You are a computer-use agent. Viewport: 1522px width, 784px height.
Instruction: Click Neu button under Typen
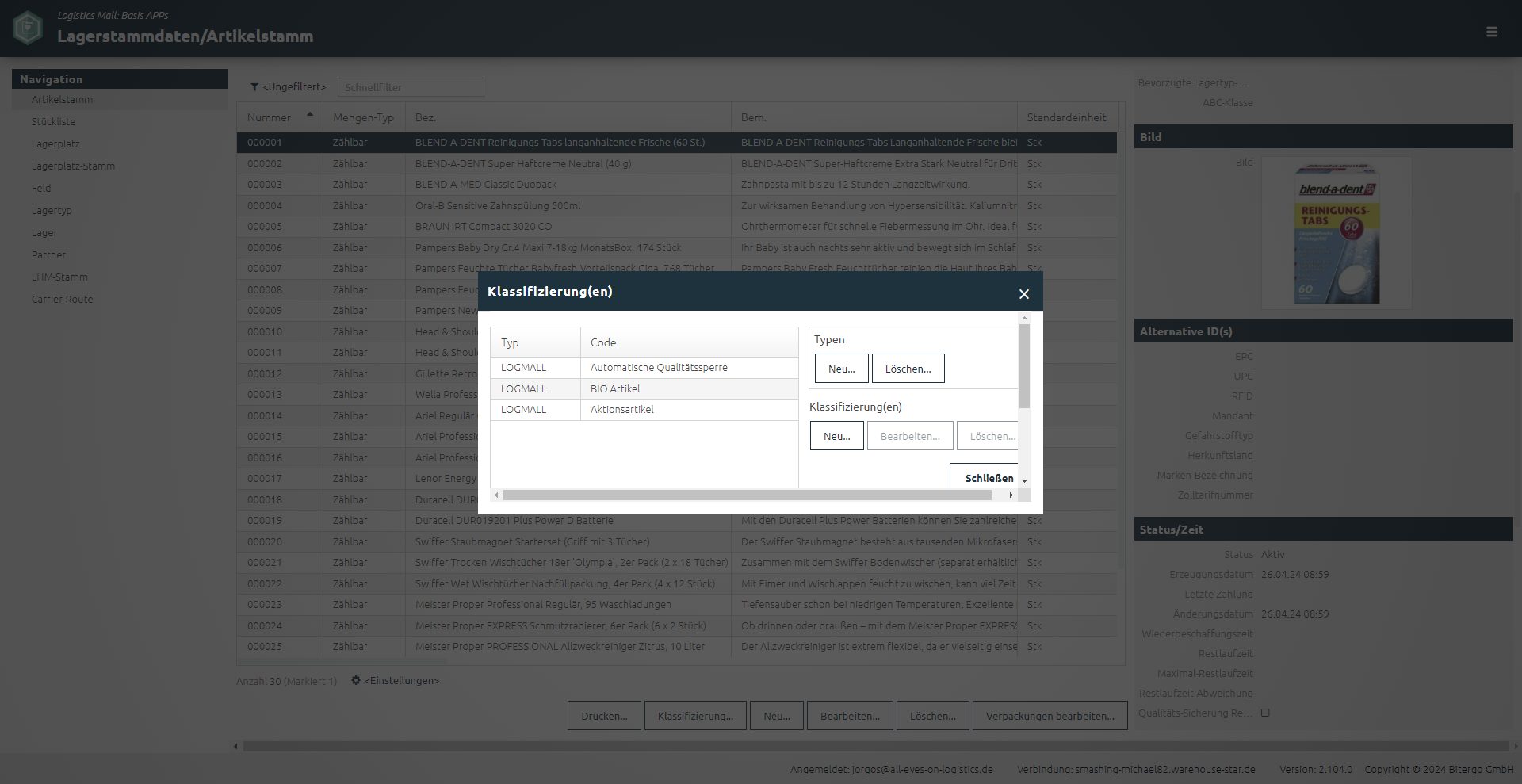pyautogui.click(x=842, y=369)
